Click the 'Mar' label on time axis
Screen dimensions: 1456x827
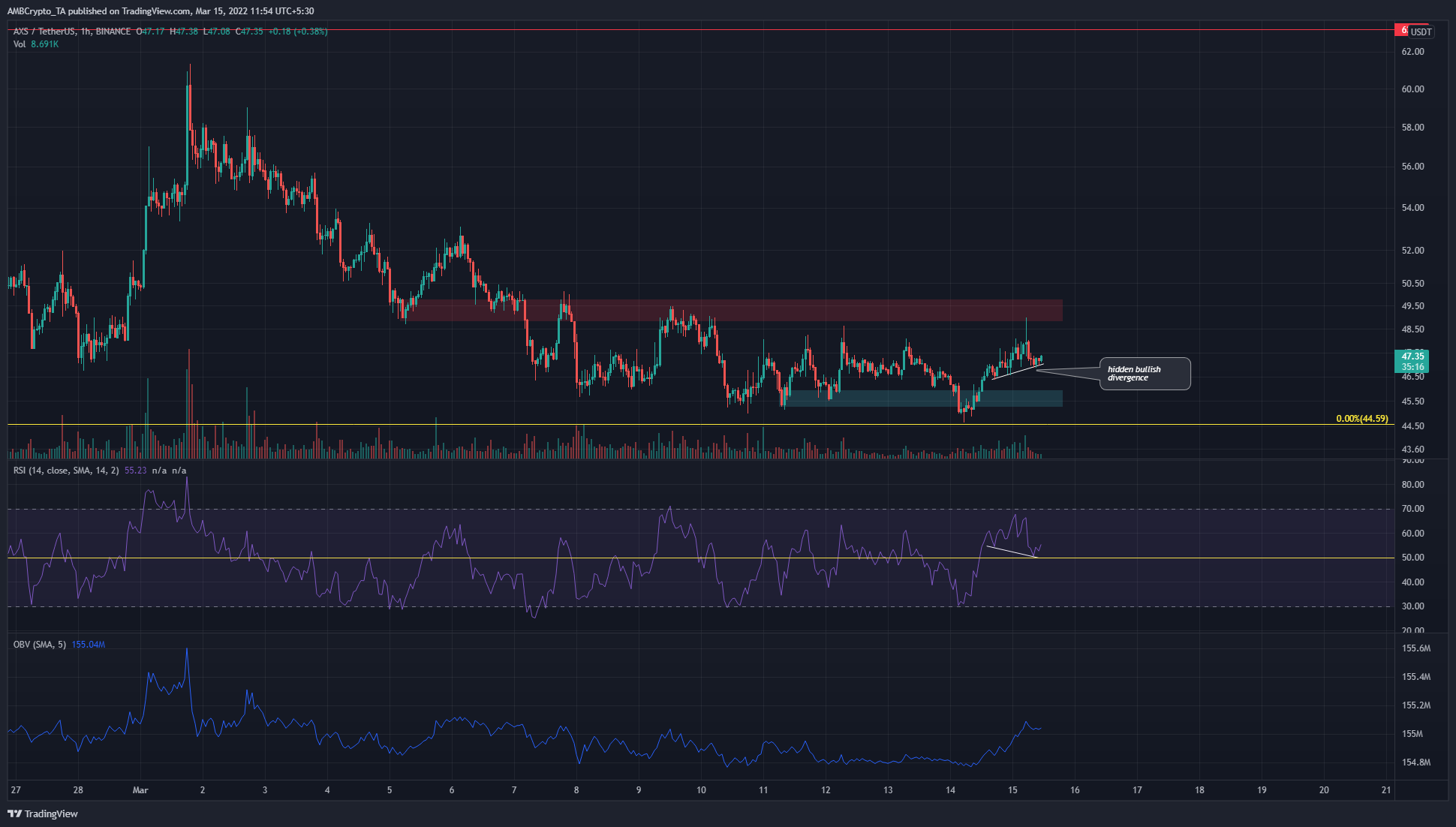140,790
